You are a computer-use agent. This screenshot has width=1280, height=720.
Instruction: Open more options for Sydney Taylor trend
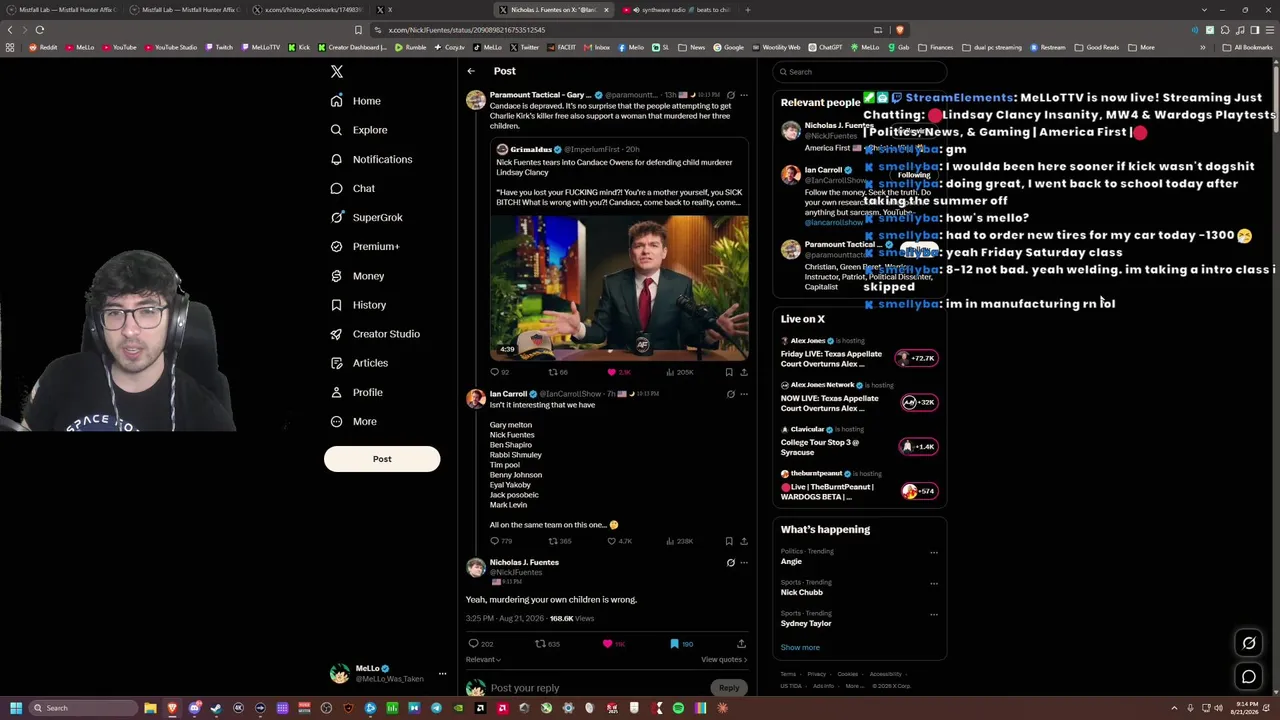934,614
